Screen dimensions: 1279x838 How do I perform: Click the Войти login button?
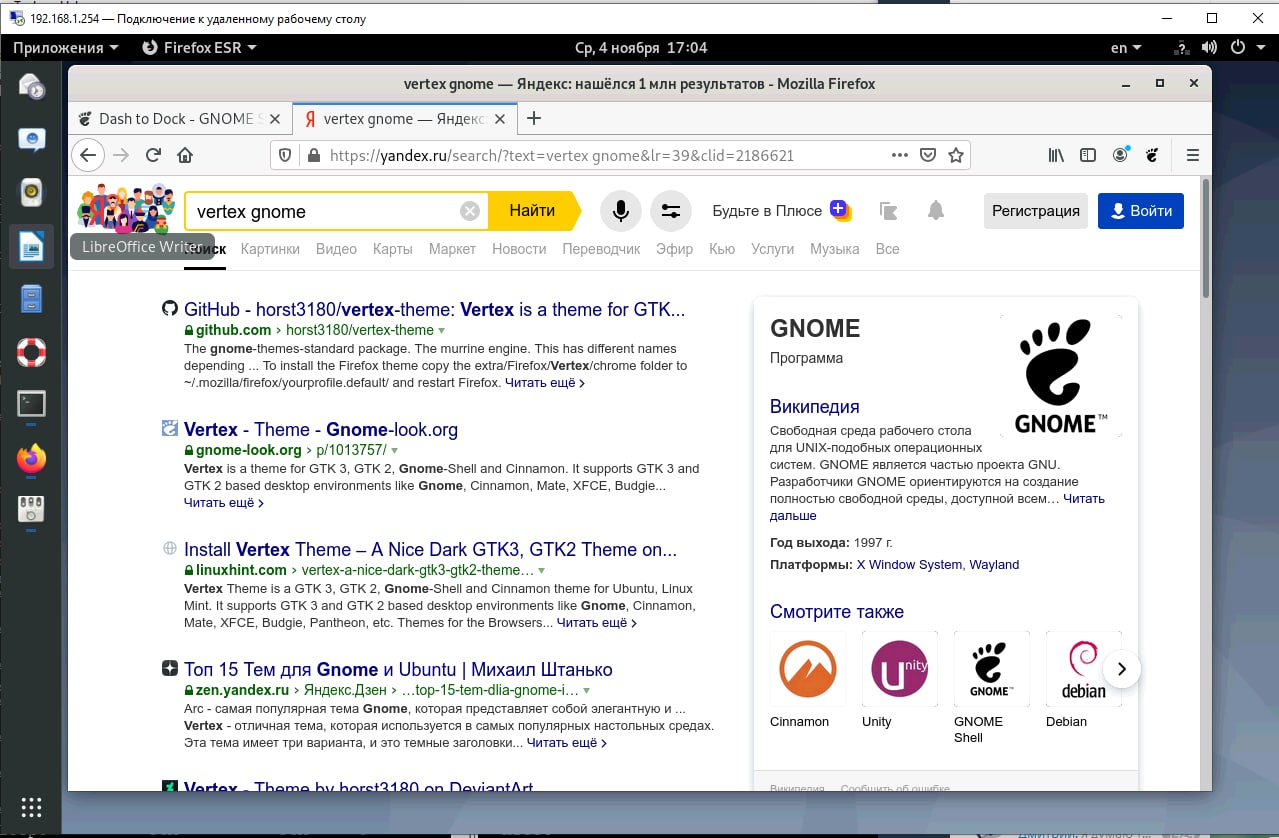click(1141, 211)
